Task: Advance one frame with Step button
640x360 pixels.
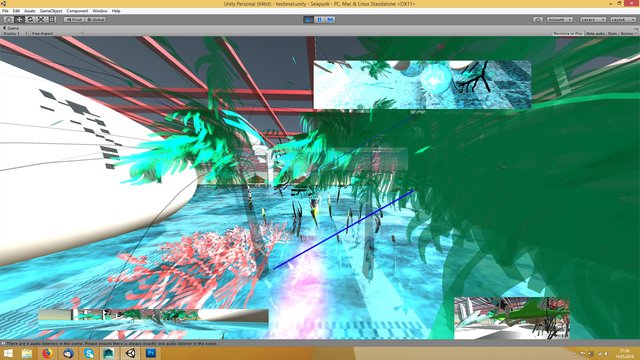Action: pyautogui.click(x=330, y=20)
